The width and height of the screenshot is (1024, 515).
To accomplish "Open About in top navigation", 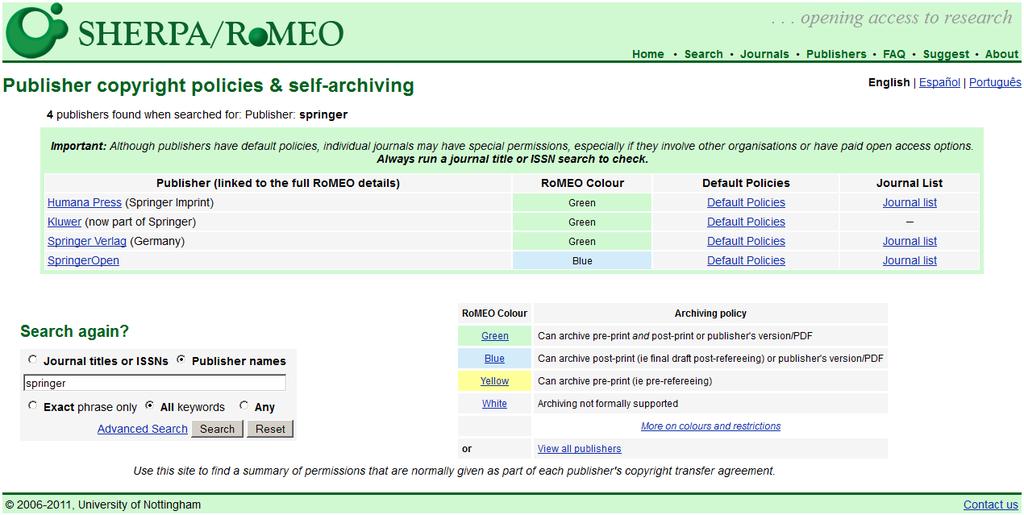I will pyautogui.click(x=1002, y=54).
